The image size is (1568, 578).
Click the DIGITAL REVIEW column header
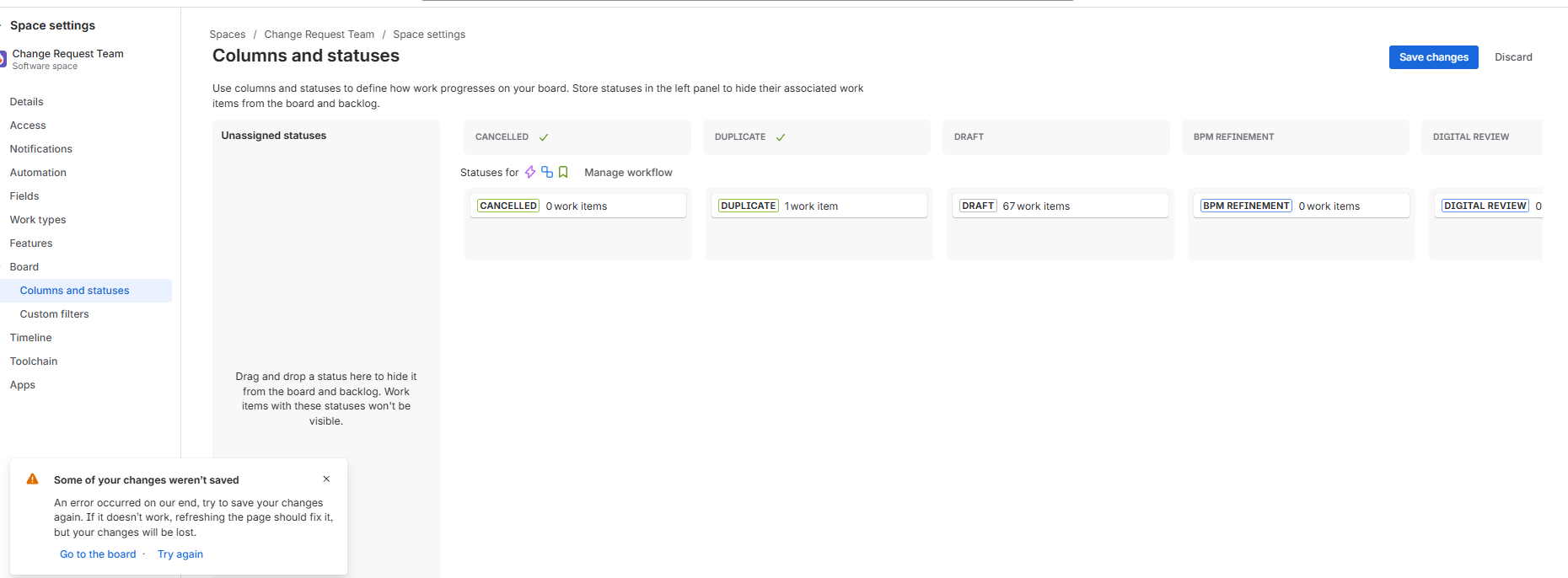[1482, 137]
